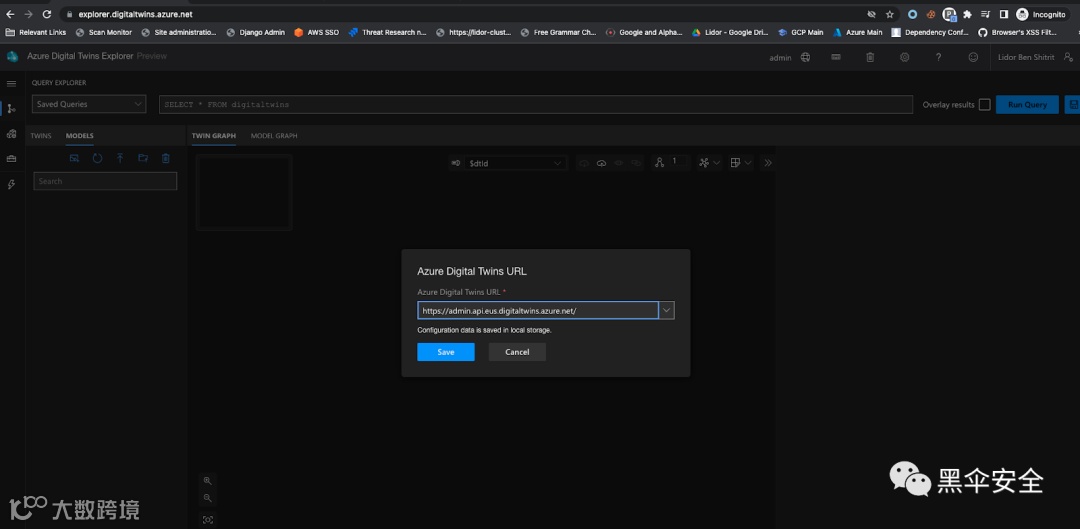Bookmark this page with star icon
1080x529 pixels.
point(889,14)
